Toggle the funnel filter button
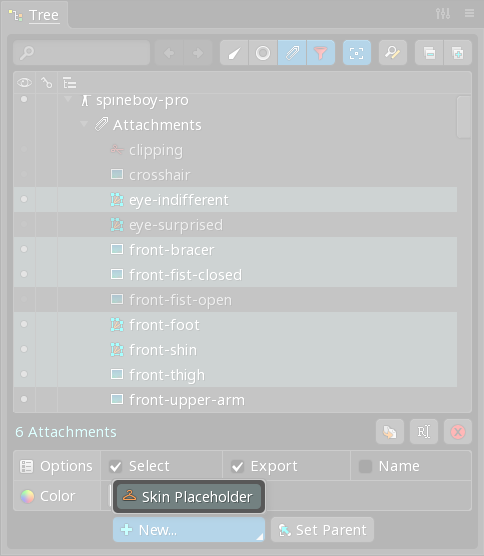The image size is (484, 556). click(x=321, y=53)
